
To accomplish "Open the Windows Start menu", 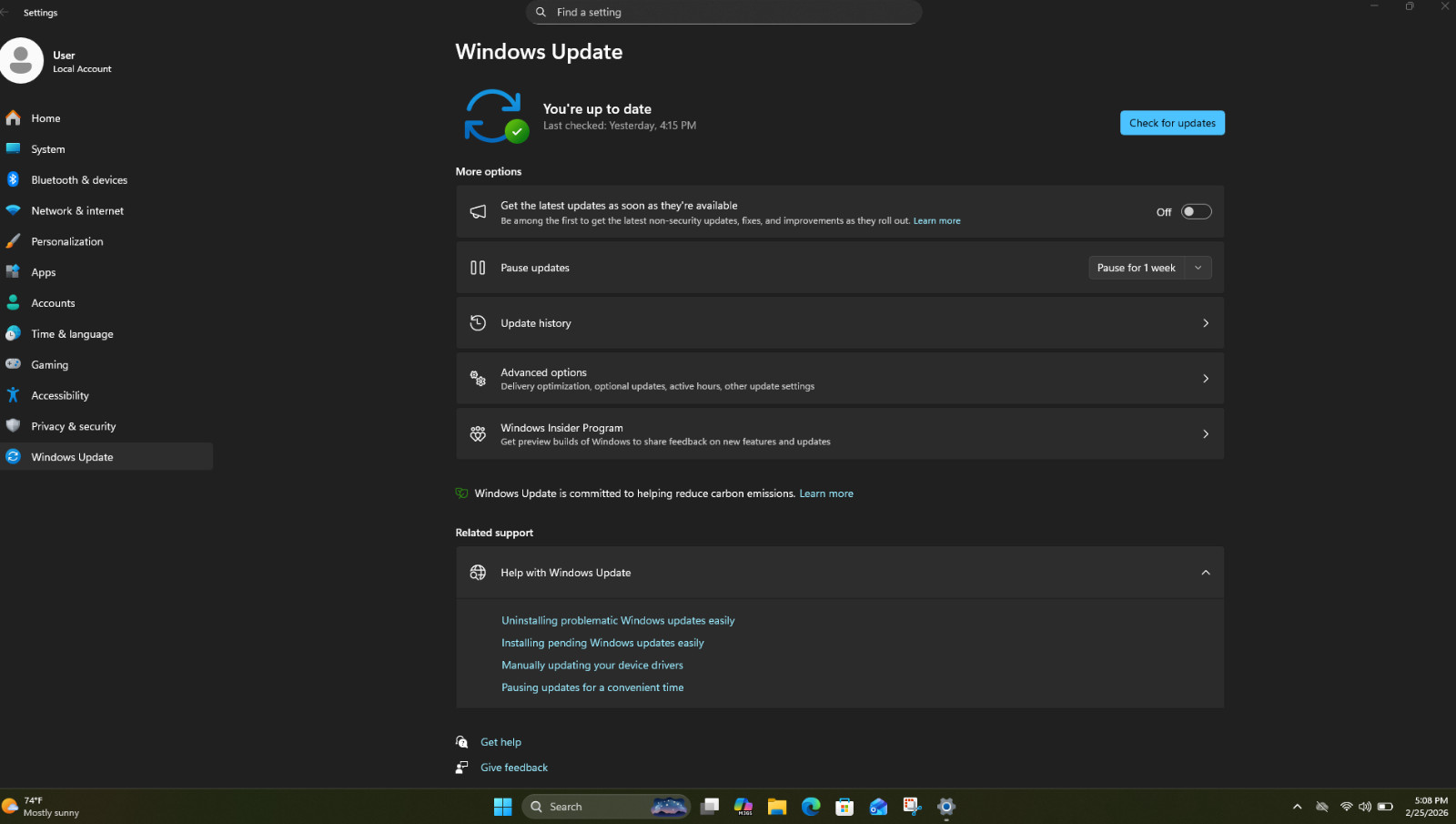I will point(502,807).
